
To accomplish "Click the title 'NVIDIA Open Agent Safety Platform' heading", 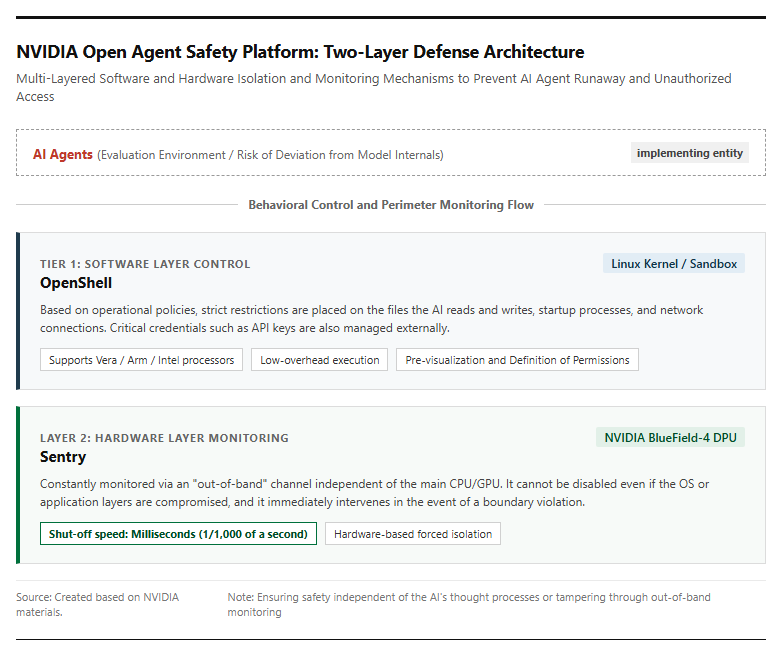I will coord(300,52).
